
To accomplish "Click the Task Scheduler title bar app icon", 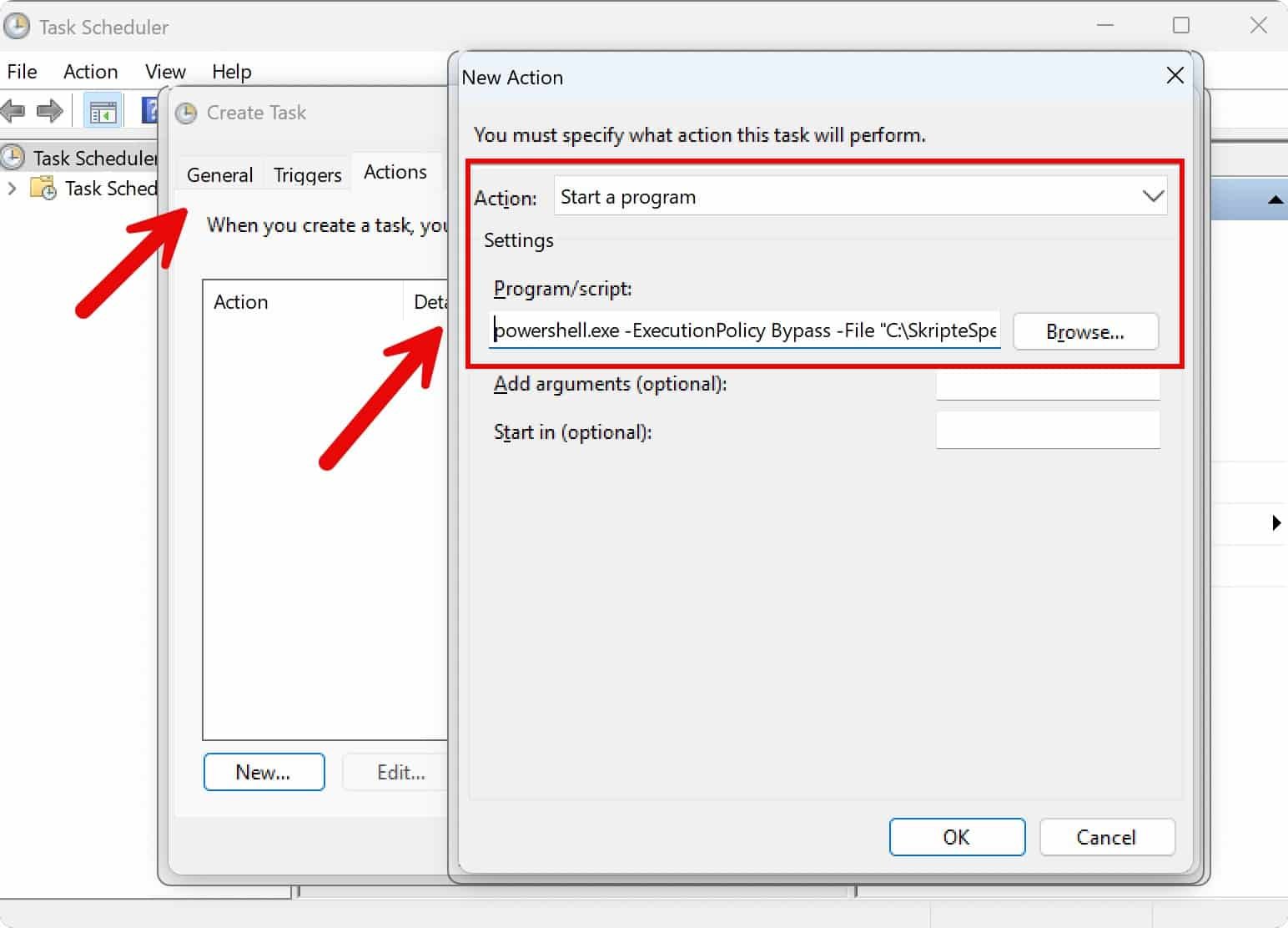I will coord(17,26).
